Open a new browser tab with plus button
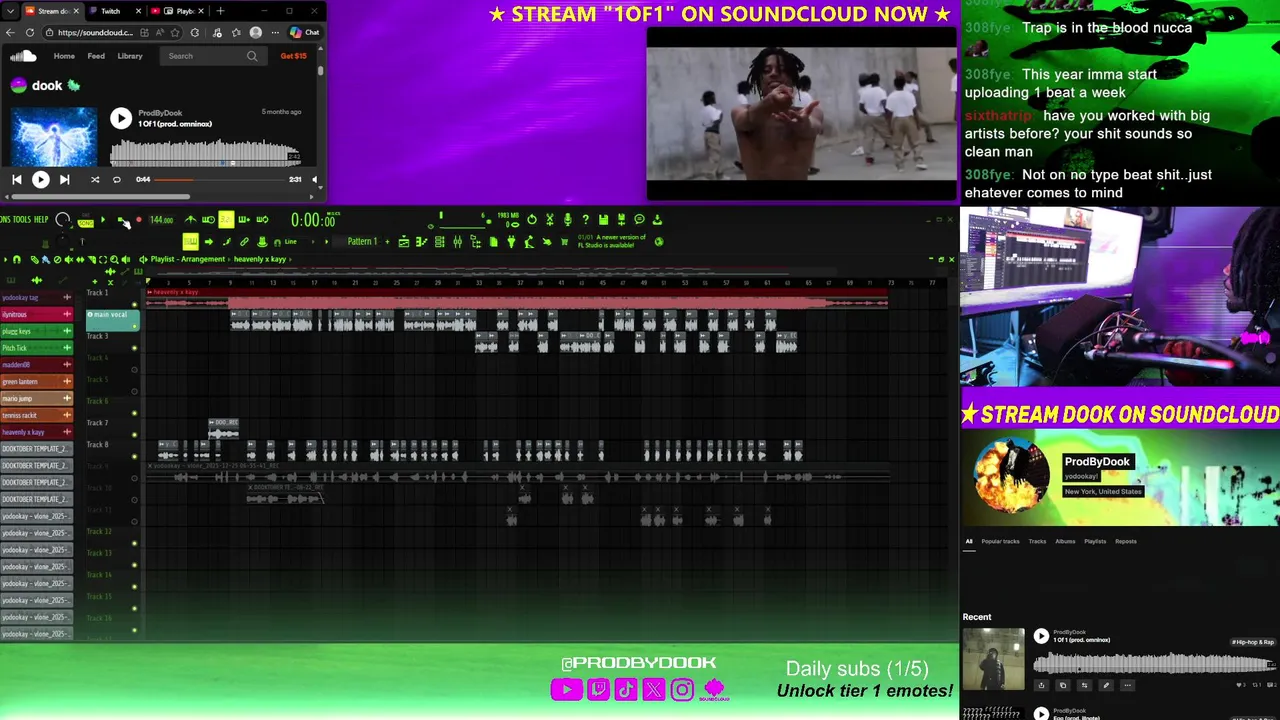 point(220,11)
